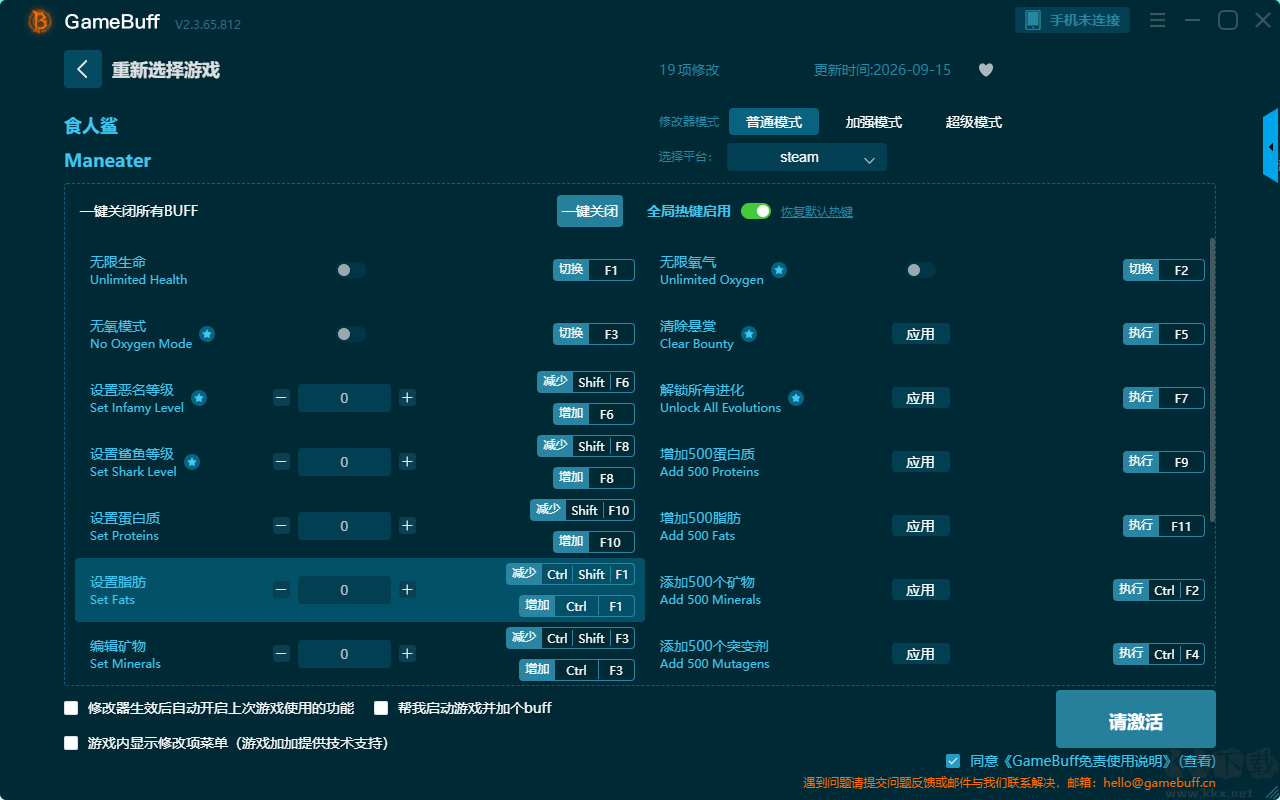Image resolution: width=1280 pixels, height=800 pixels.
Task: Increase Set Fats with plus button
Action: [407, 590]
